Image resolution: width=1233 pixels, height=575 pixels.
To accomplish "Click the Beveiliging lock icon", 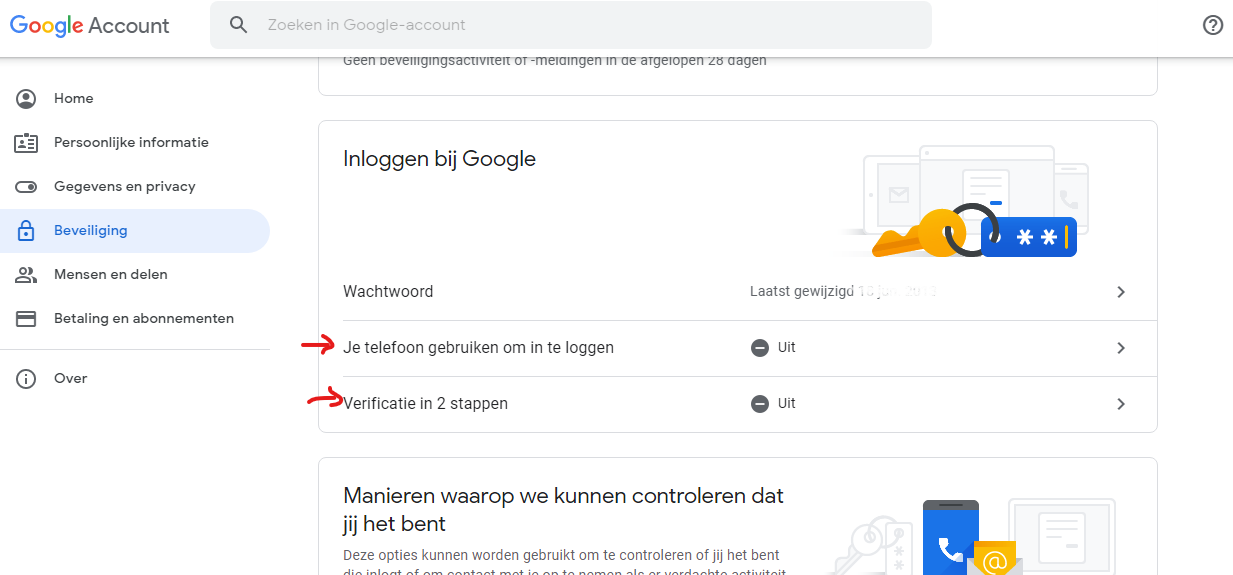I will click(x=26, y=231).
